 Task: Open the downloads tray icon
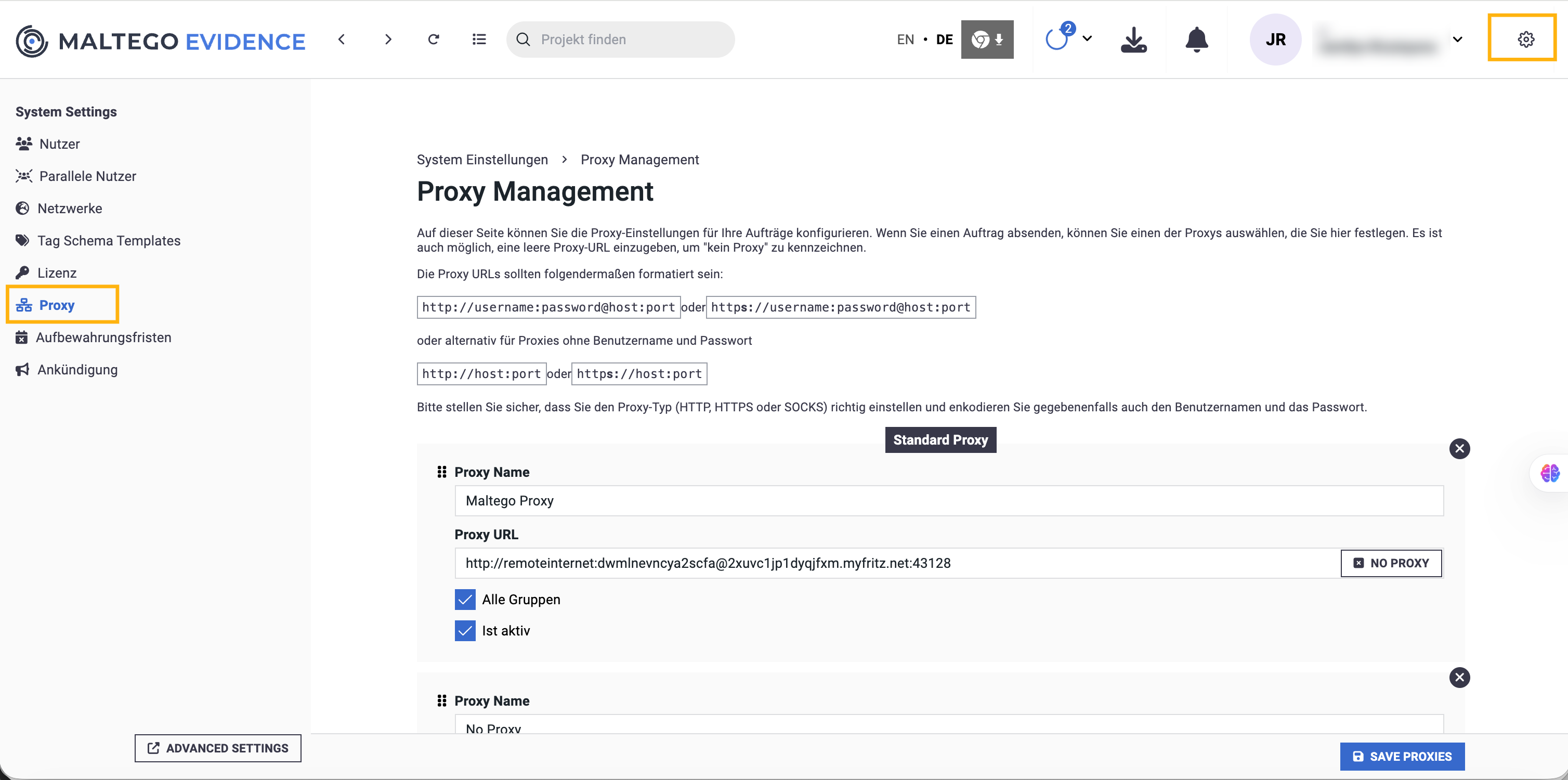[x=1133, y=40]
